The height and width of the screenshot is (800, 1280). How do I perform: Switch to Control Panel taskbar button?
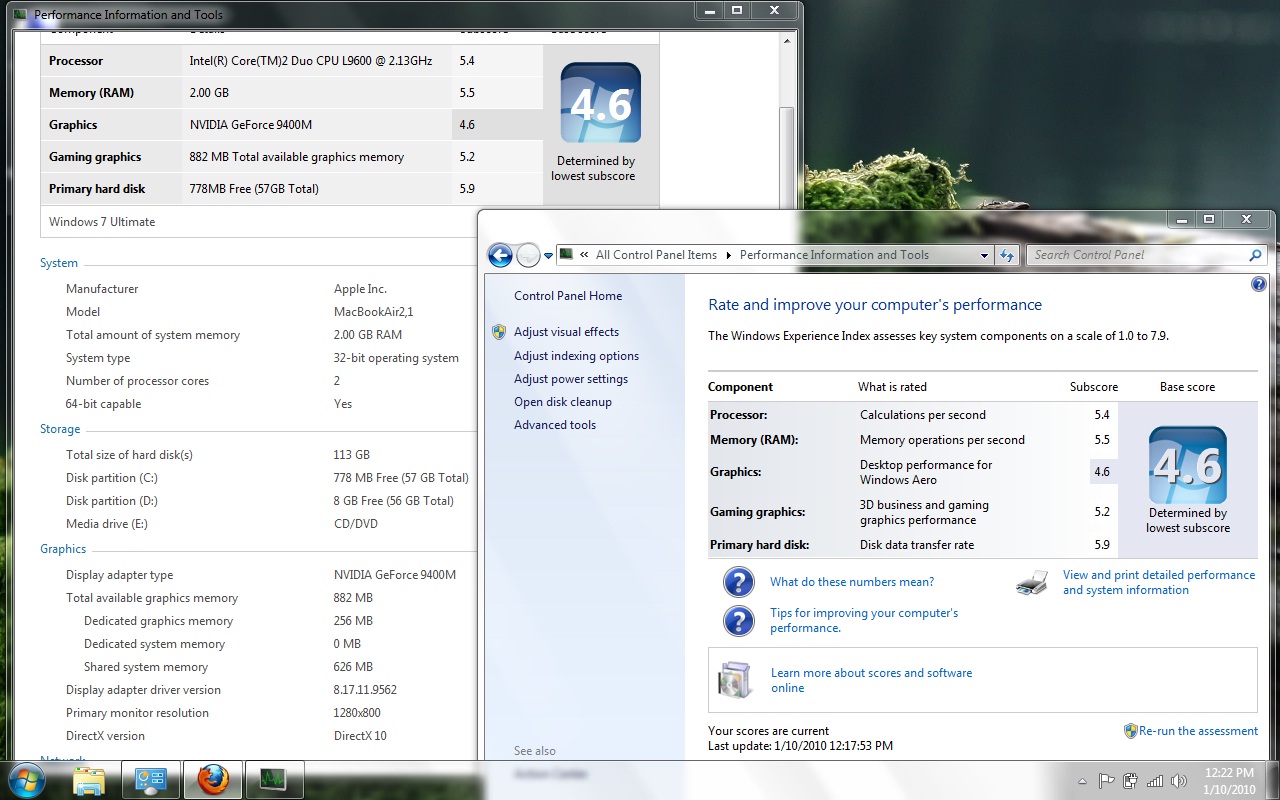point(151,779)
